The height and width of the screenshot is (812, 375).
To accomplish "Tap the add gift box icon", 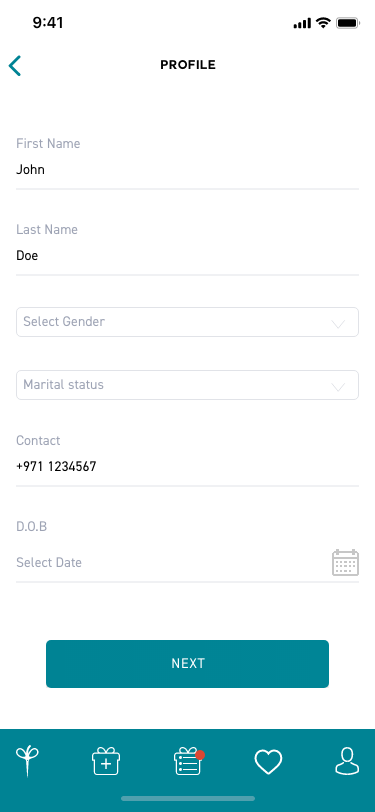I will (106, 762).
